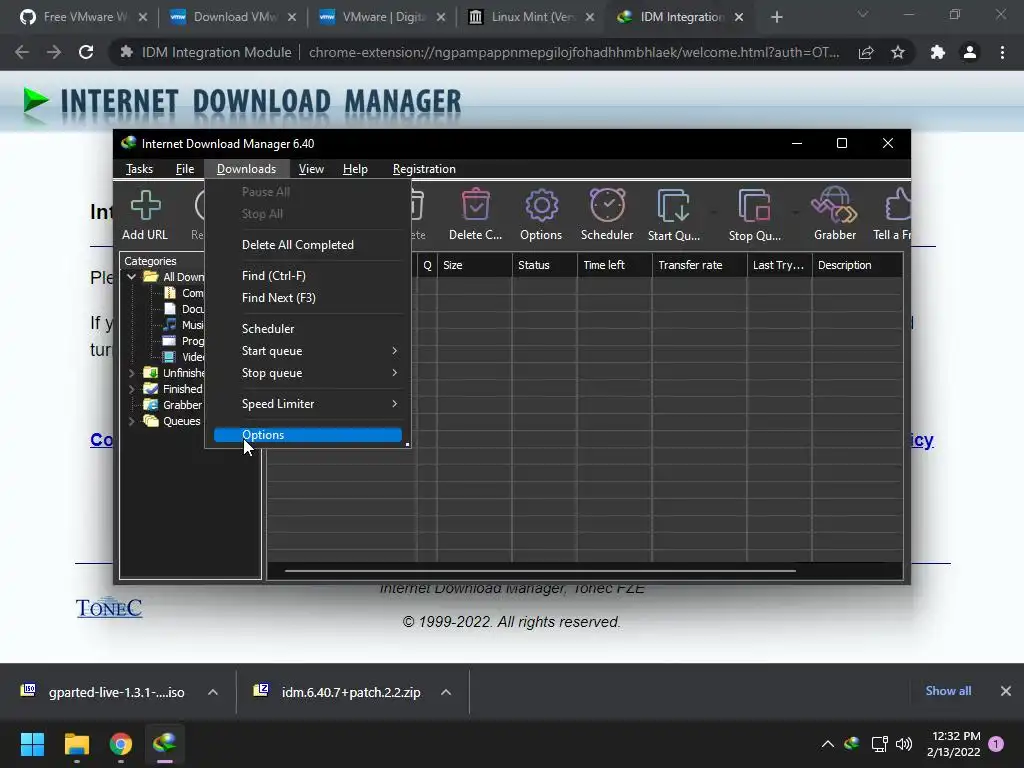Open the Help menu

[355, 168]
